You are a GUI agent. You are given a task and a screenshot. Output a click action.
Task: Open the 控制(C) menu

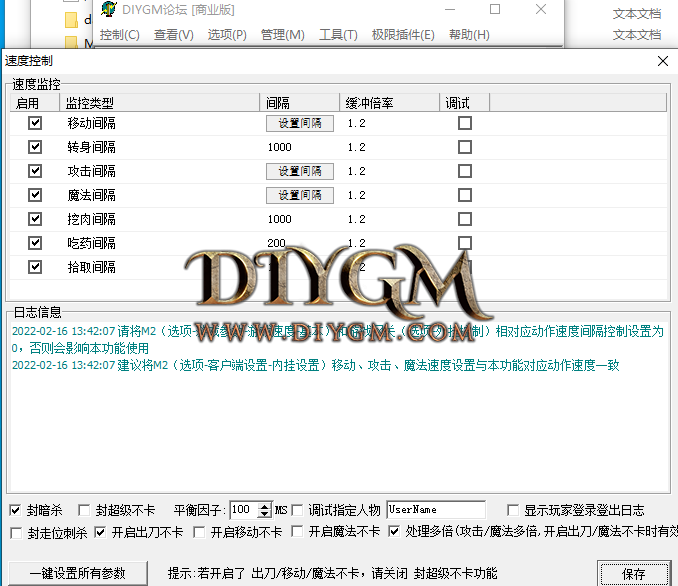point(120,35)
